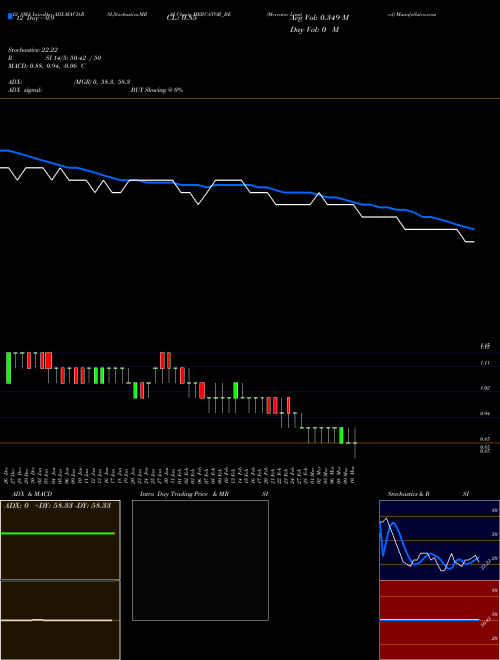Click the 'Stochastics & R' panel heading
The image size is (500, 660).
click(409, 494)
